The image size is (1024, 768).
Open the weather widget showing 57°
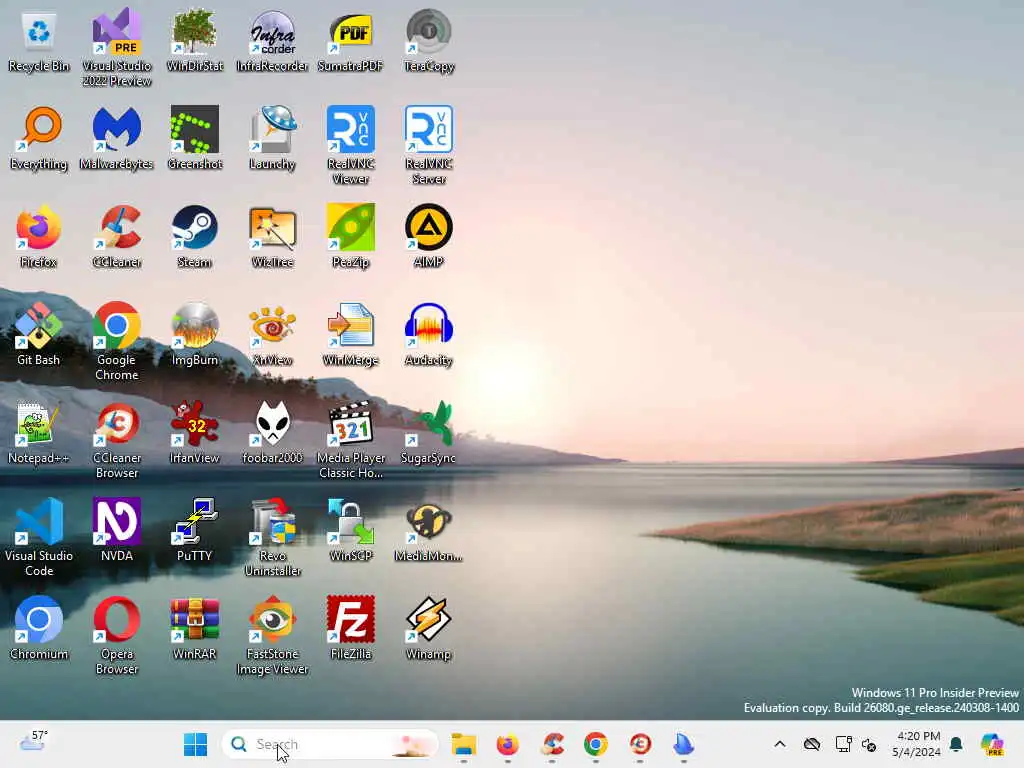pyautogui.click(x=33, y=741)
